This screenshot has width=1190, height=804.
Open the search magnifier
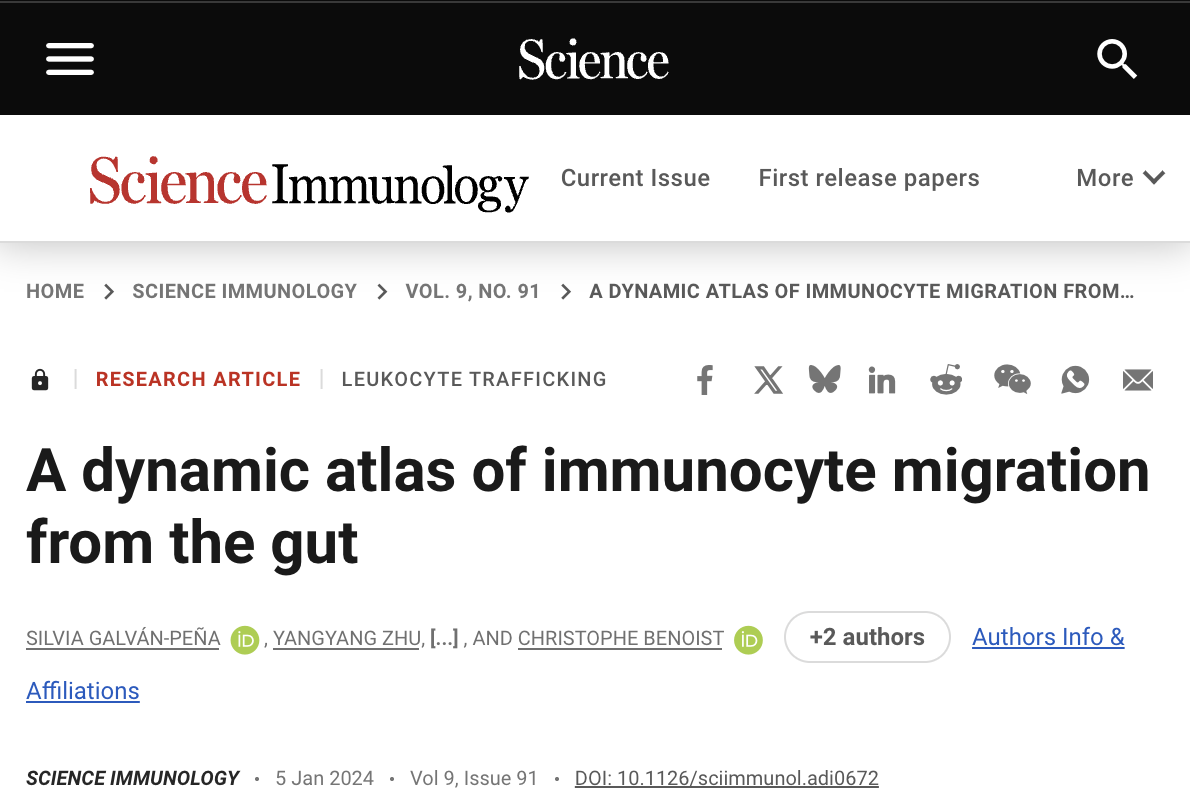coord(1117,59)
